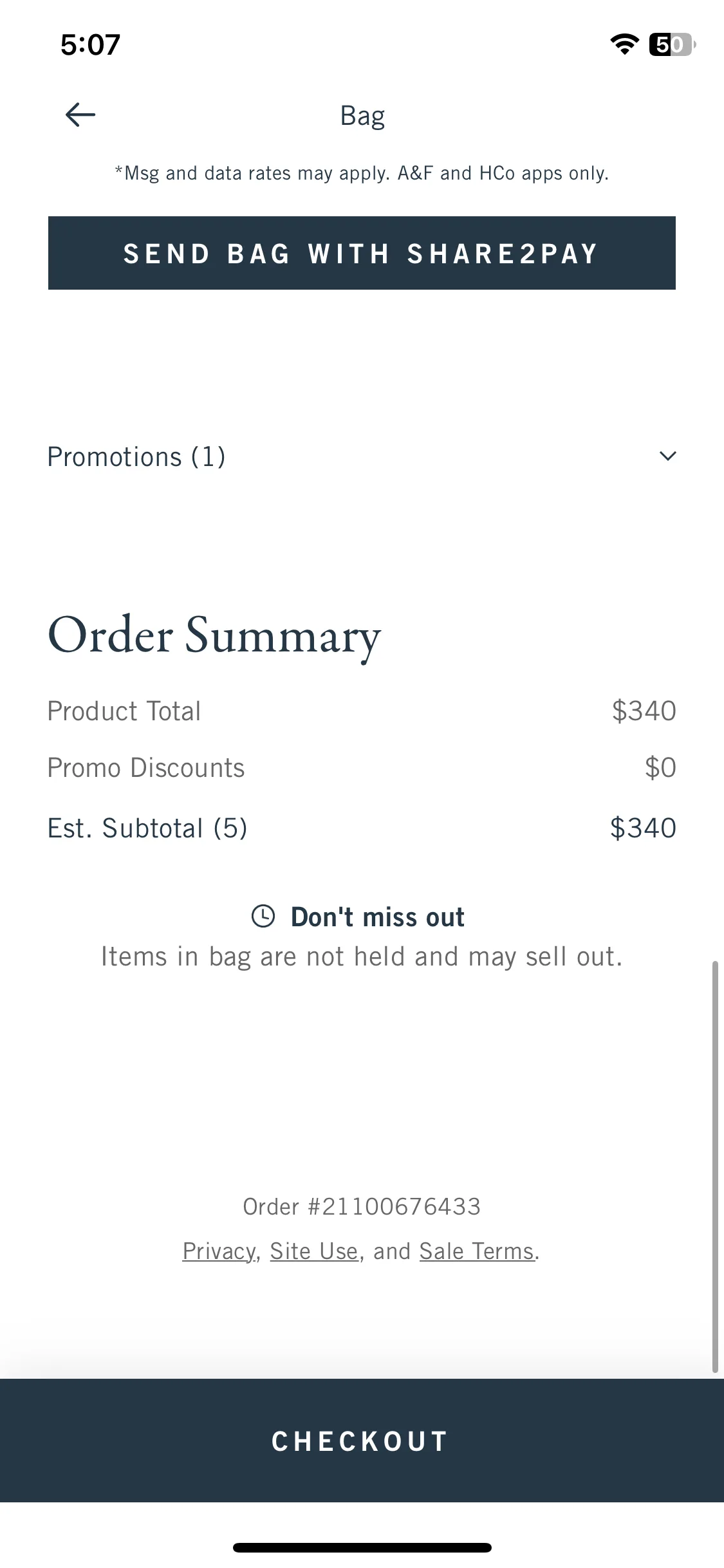
Task: Tap the back arrow icon
Action: 80,115
